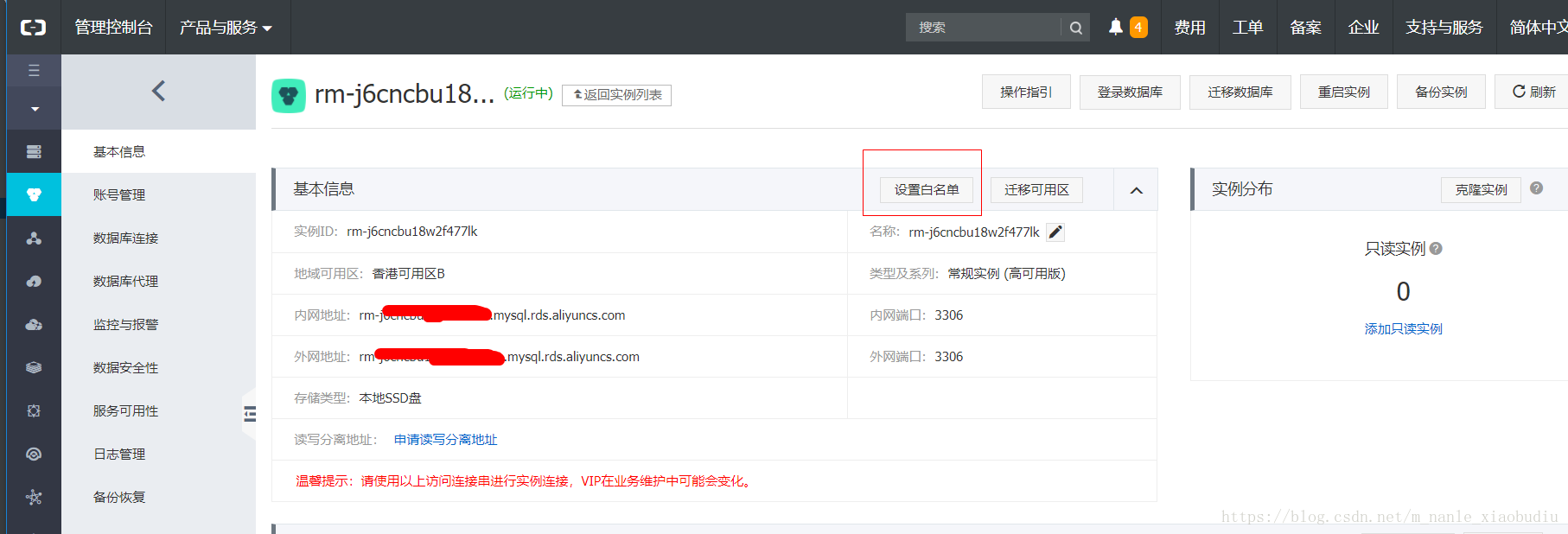
Task: Click the cluster nodes icon in left rail
Action: point(34,238)
